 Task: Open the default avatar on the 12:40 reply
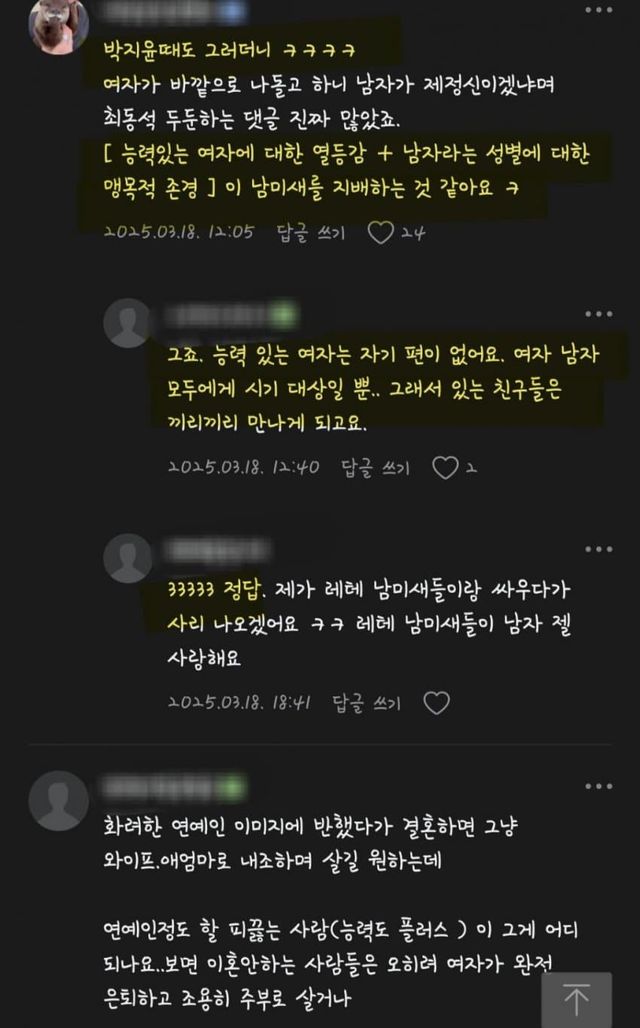tap(128, 323)
